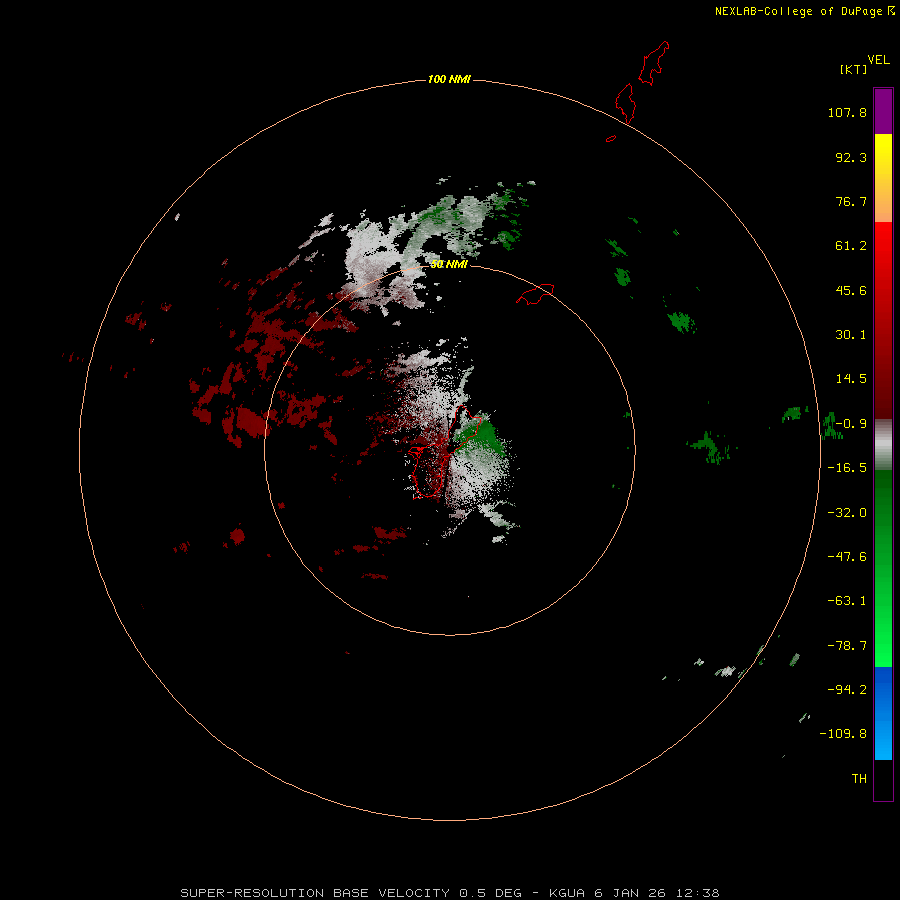Click the -0.9 value on velocity scale
900x900 pixels.
[x=851, y=424]
